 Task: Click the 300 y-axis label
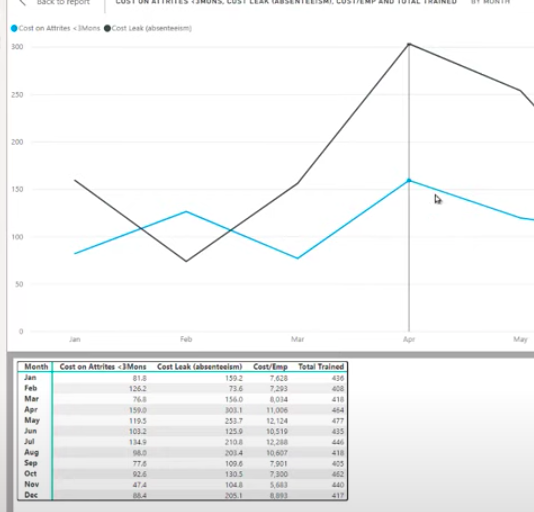click(x=17, y=47)
